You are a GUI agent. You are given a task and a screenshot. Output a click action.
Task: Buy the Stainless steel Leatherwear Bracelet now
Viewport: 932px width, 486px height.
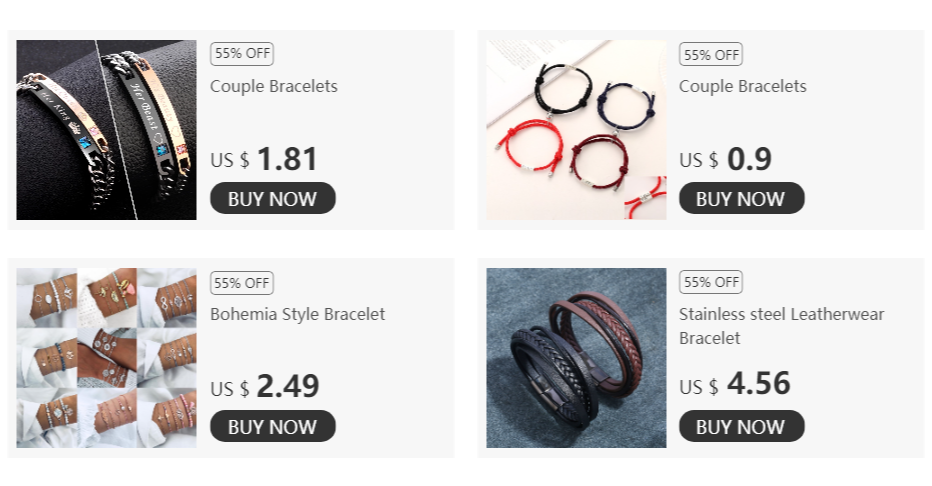tap(742, 426)
